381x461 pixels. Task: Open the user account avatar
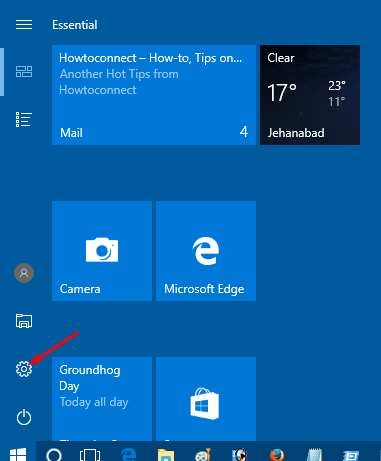[x=24, y=273]
